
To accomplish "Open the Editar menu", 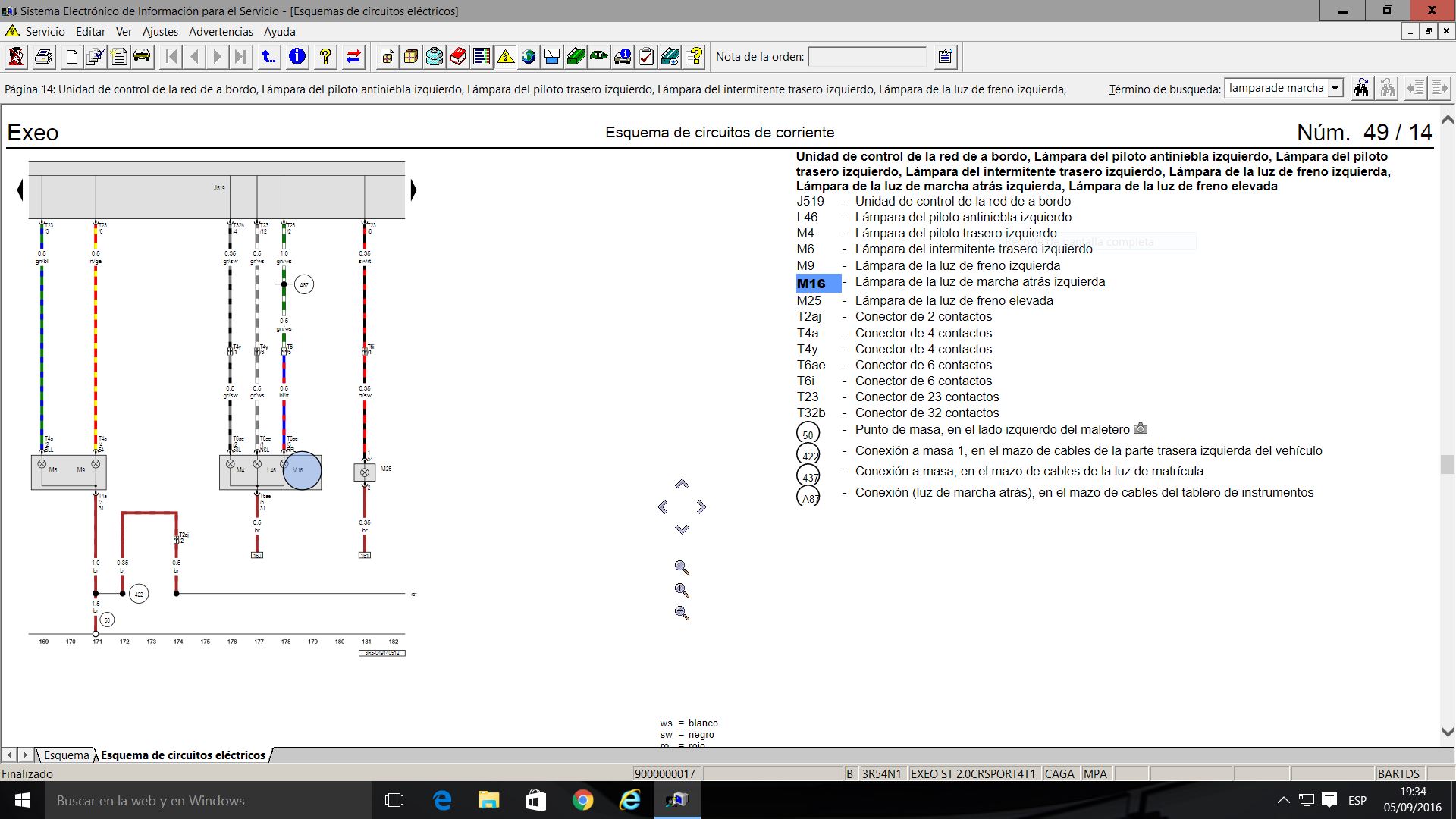I will pyautogui.click(x=90, y=31).
